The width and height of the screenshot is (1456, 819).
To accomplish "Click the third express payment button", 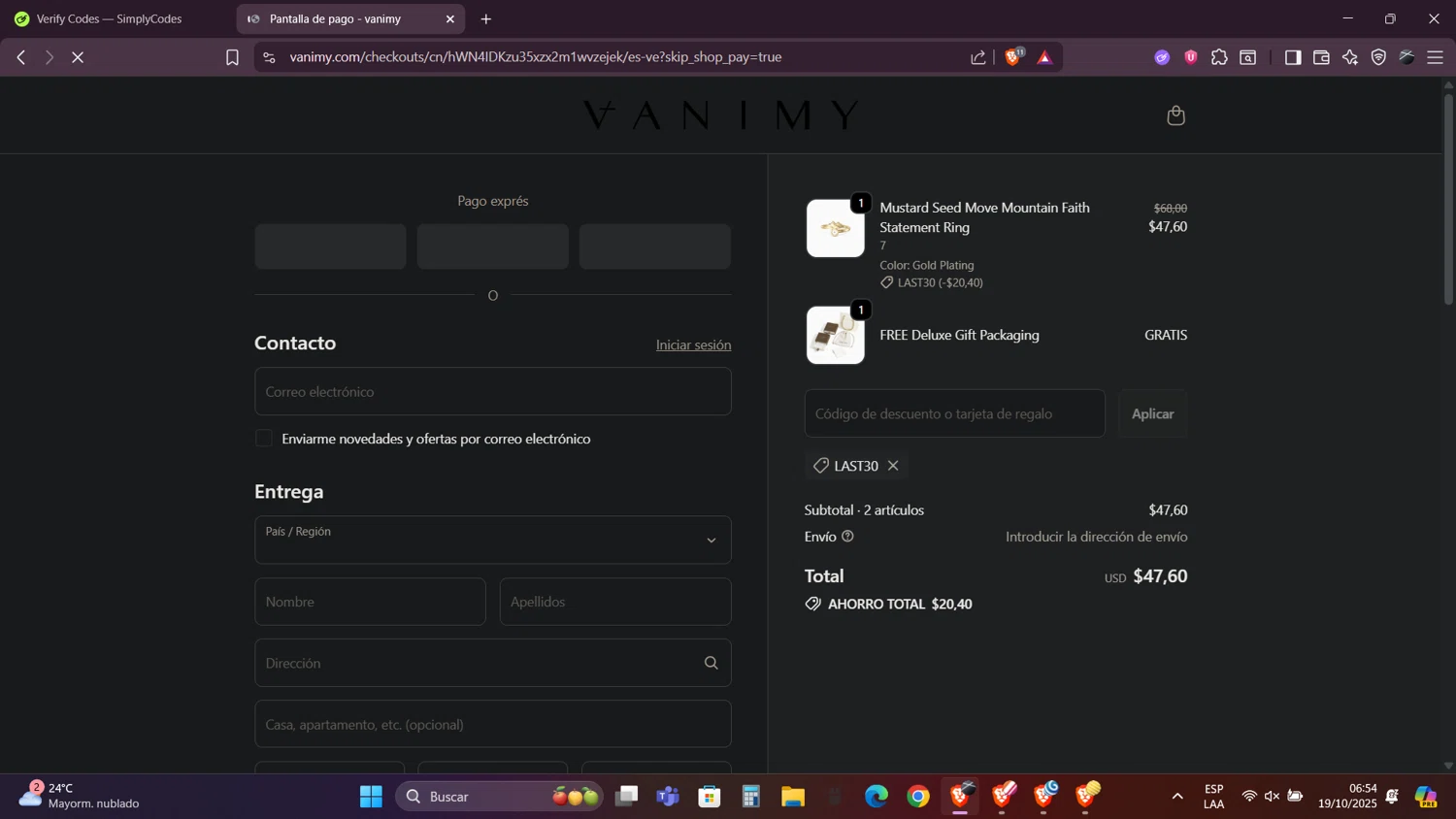I will [655, 246].
